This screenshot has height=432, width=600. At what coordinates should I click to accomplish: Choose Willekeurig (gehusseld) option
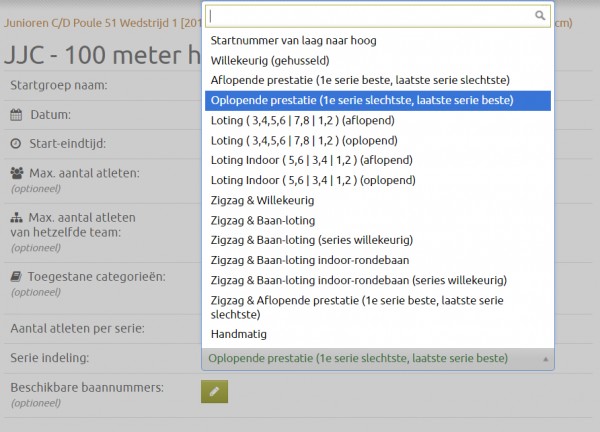pos(264,60)
